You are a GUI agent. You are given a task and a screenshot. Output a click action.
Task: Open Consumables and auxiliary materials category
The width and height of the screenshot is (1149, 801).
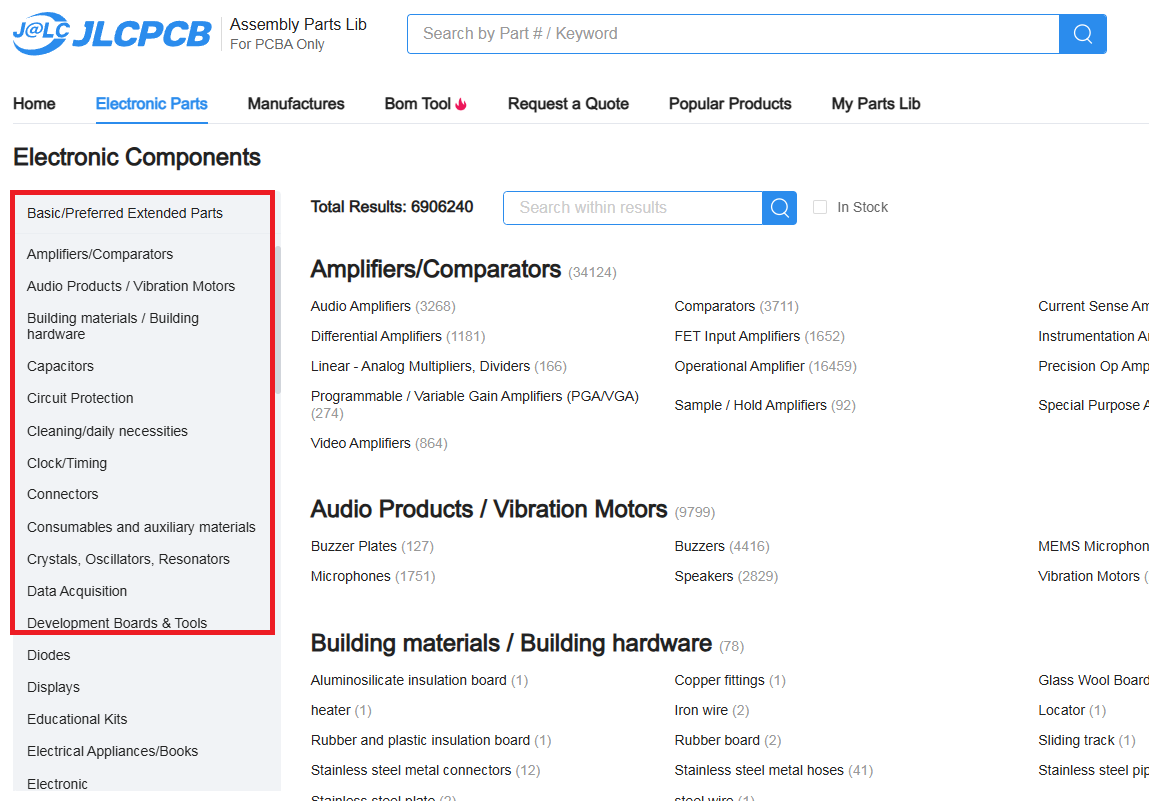point(141,528)
